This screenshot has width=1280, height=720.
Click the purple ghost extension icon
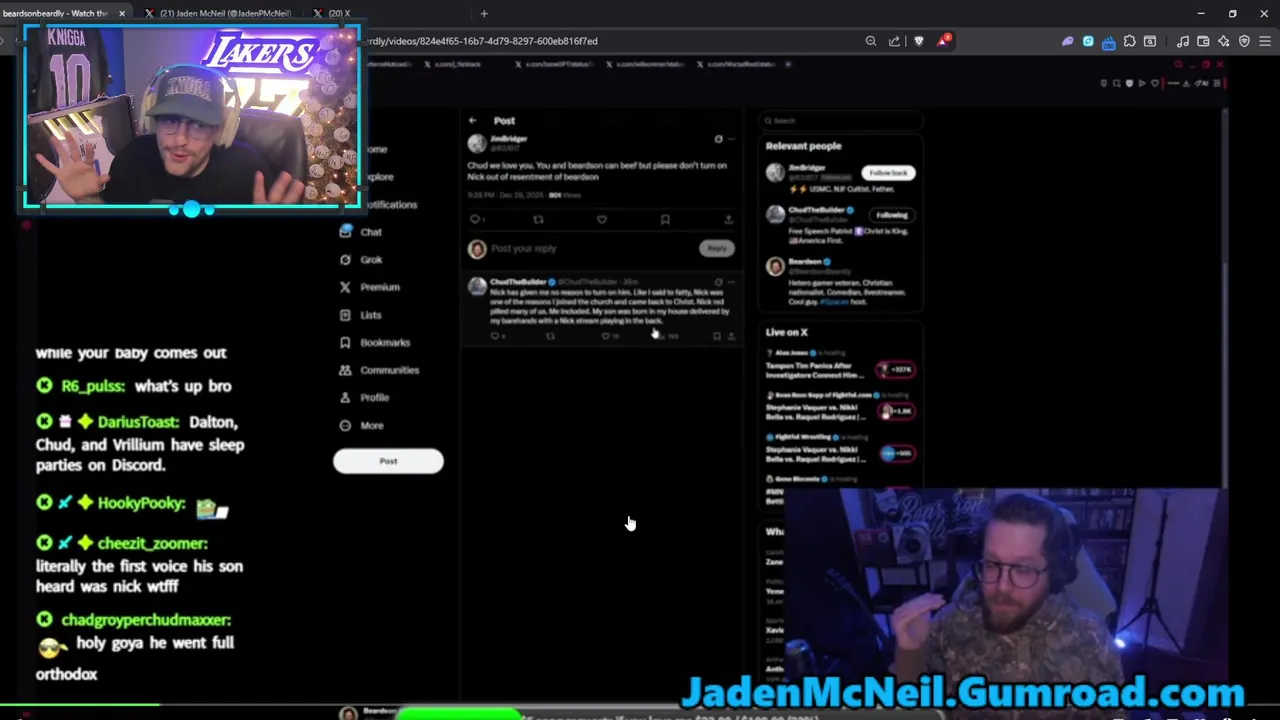coord(1067,41)
